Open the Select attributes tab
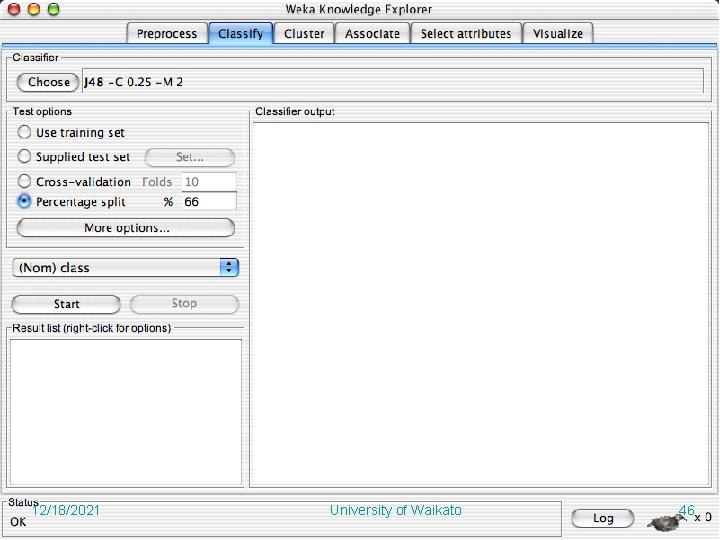This screenshot has width=720, height=540. 466,34
